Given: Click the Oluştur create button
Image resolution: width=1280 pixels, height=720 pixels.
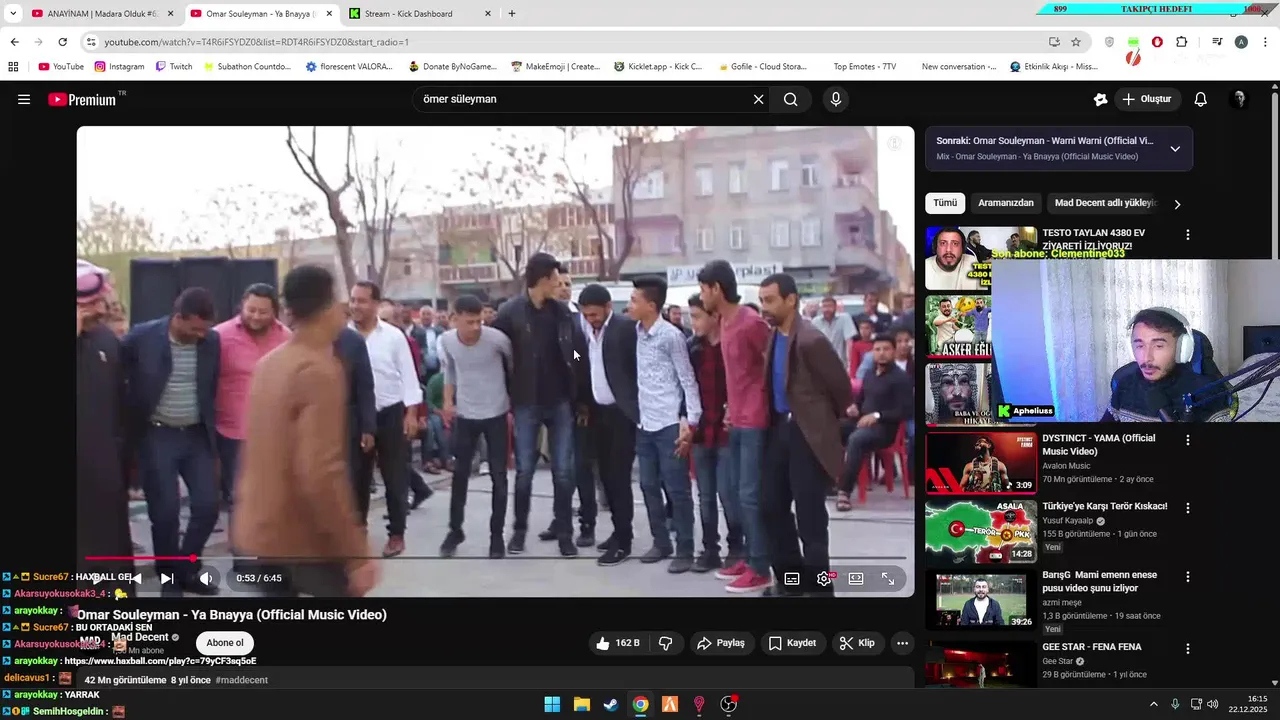Looking at the screenshot, I should tap(1147, 99).
